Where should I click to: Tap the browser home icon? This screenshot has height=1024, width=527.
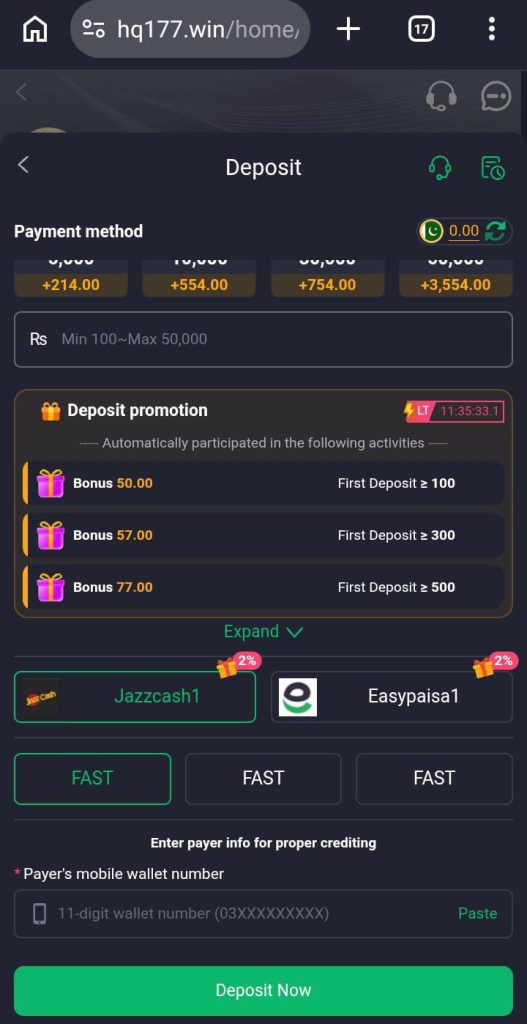point(35,29)
